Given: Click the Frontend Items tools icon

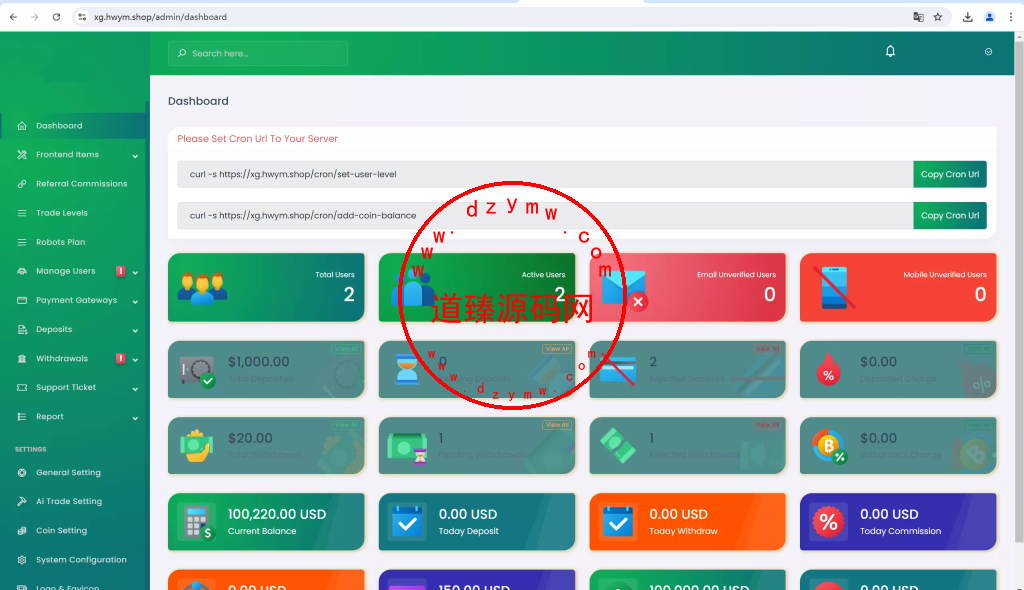Looking at the screenshot, I should click(22, 155).
